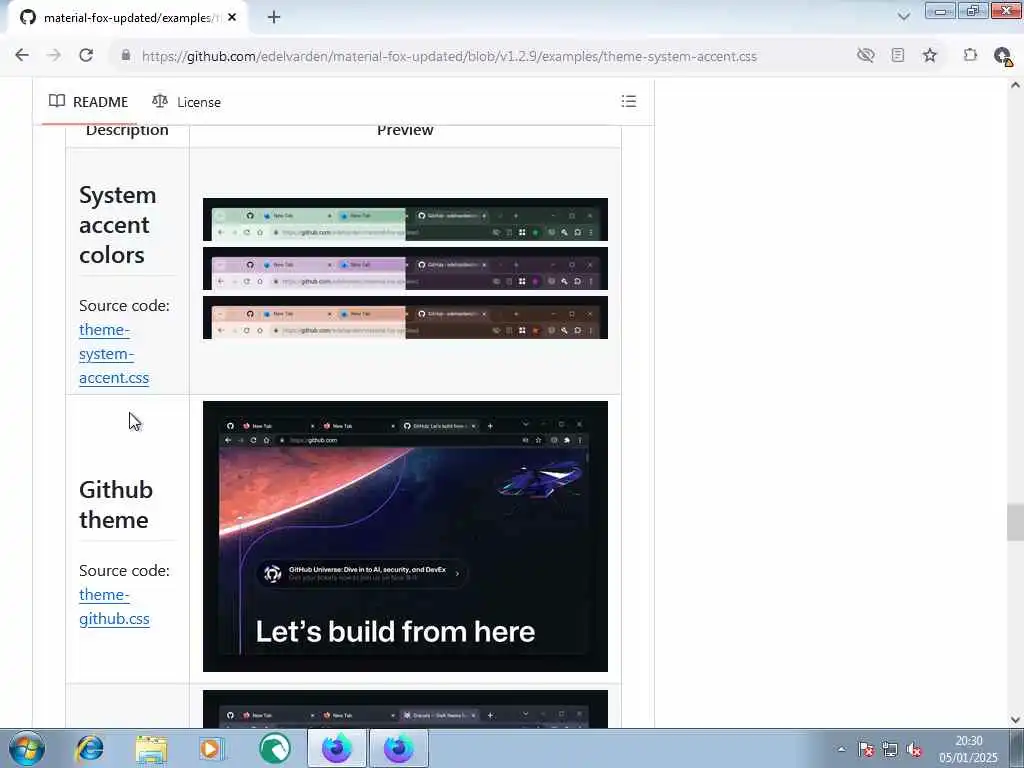The height and width of the screenshot is (768, 1024).
Task: Click the Preview column header
Action: (405, 130)
